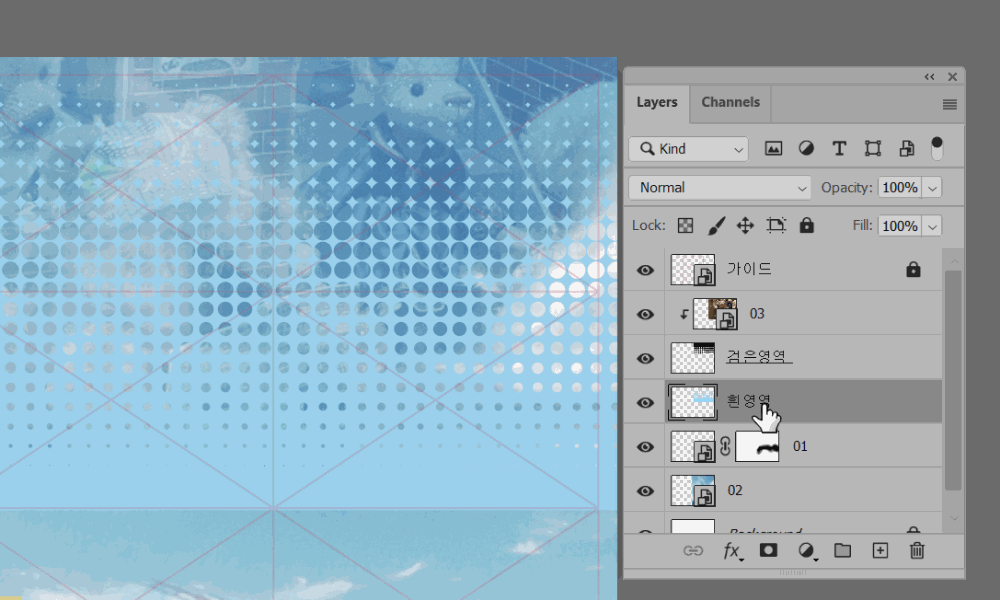
Task: Lock image pixels brush icon
Action: pyautogui.click(x=716, y=226)
